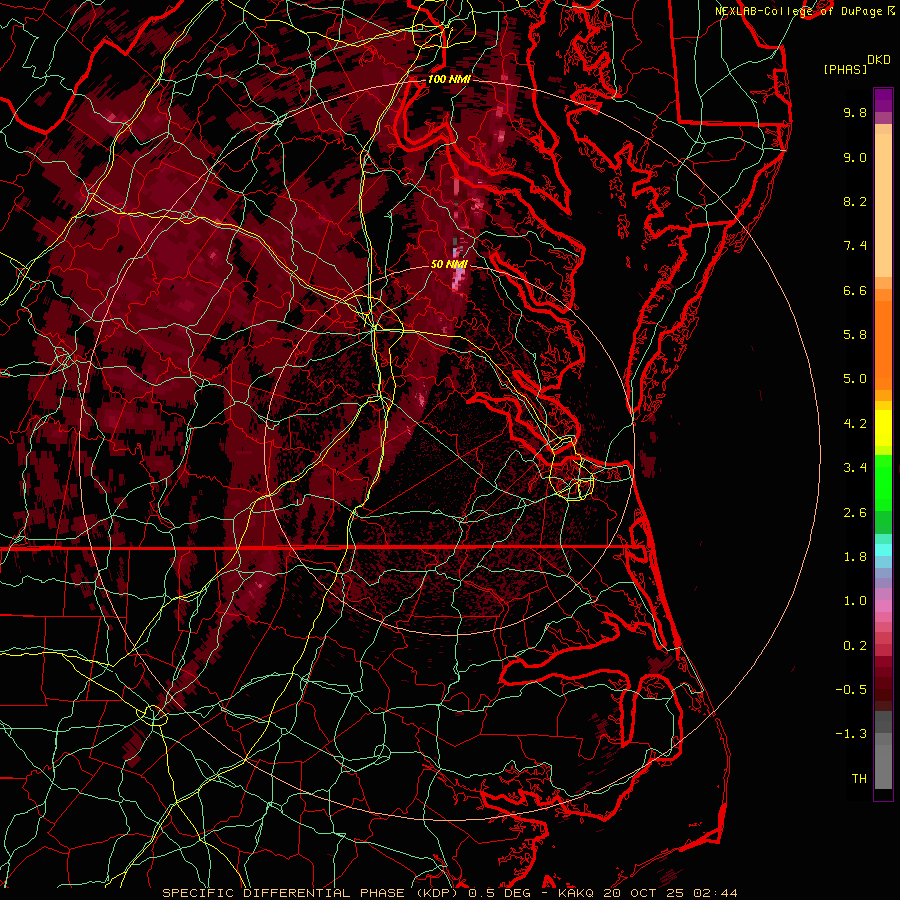Image resolution: width=900 pixels, height=900 pixels.
Task: Click the 20 OCT 25 date text
Action: [x=642, y=893]
